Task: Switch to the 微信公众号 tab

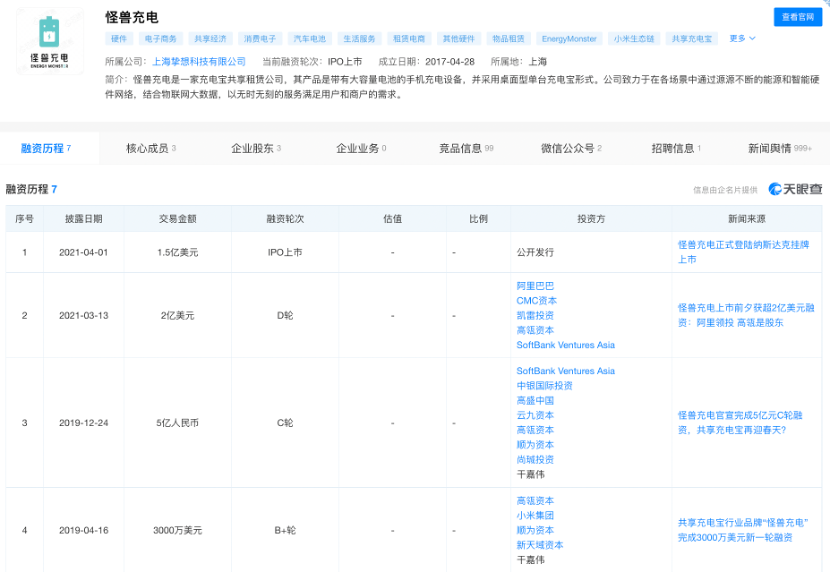Action: tap(571, 148)
